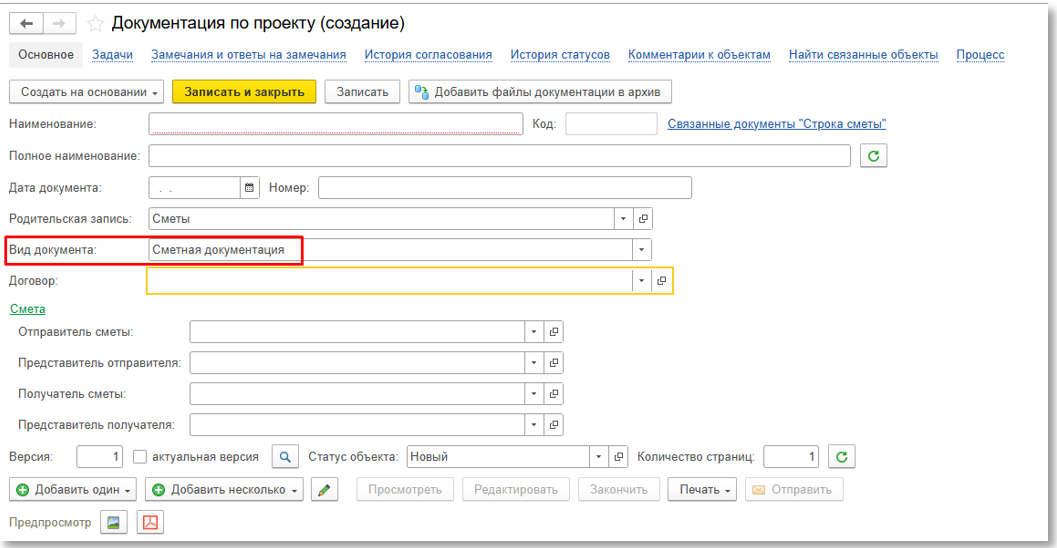
Task: Click refresh icon next to full name field
Action: 873,156
